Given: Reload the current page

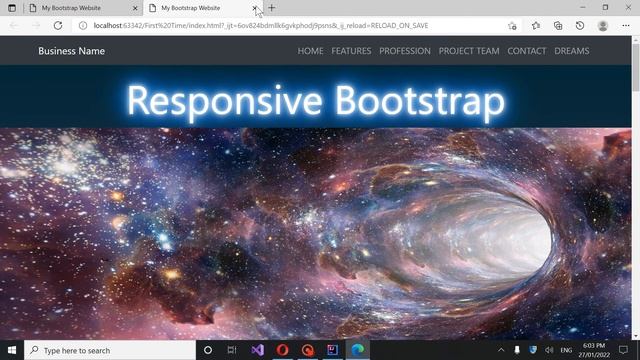Looking at the screenshot, I should [x=58, y=25].
